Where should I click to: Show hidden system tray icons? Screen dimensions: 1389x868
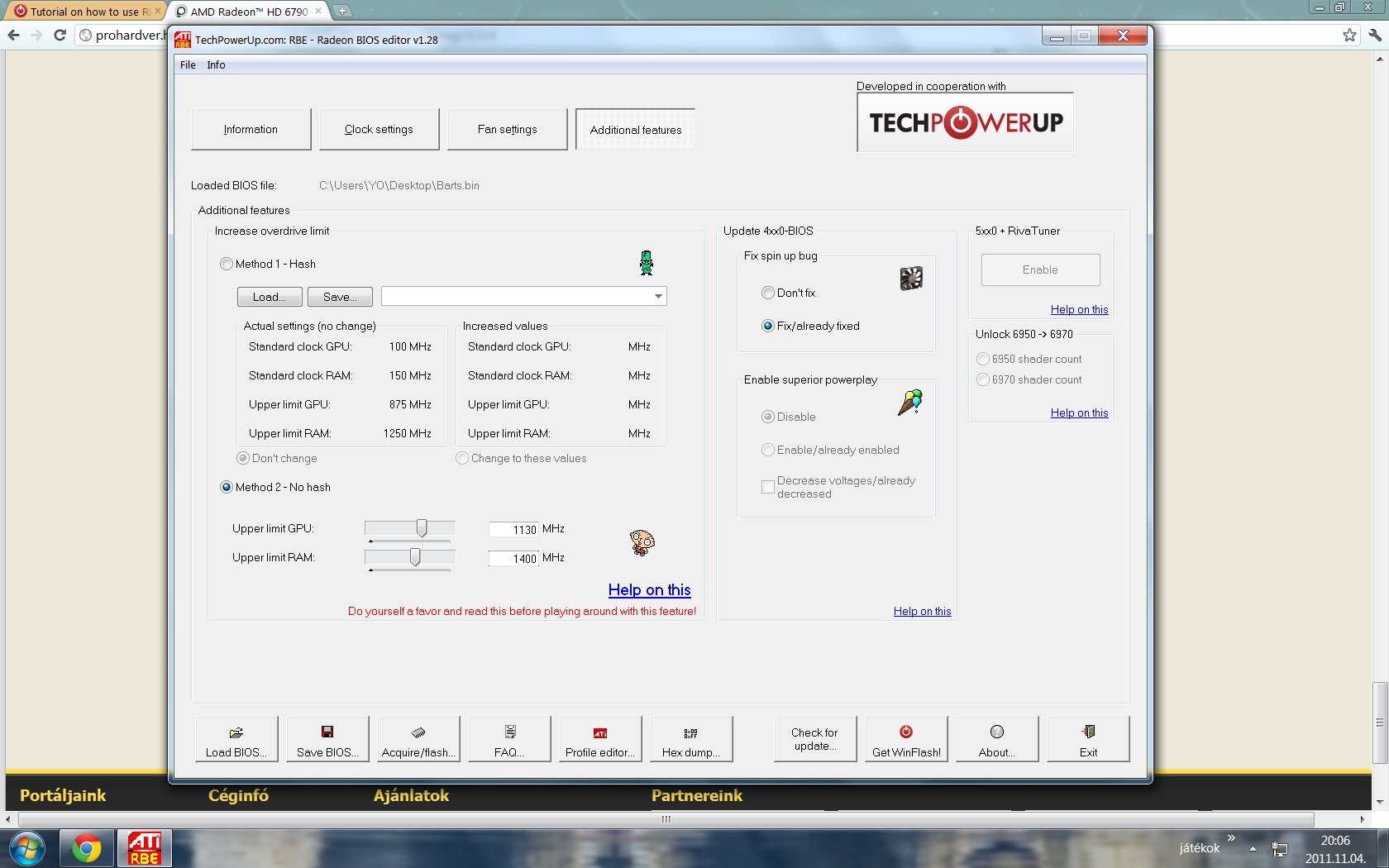(1253, 849)
